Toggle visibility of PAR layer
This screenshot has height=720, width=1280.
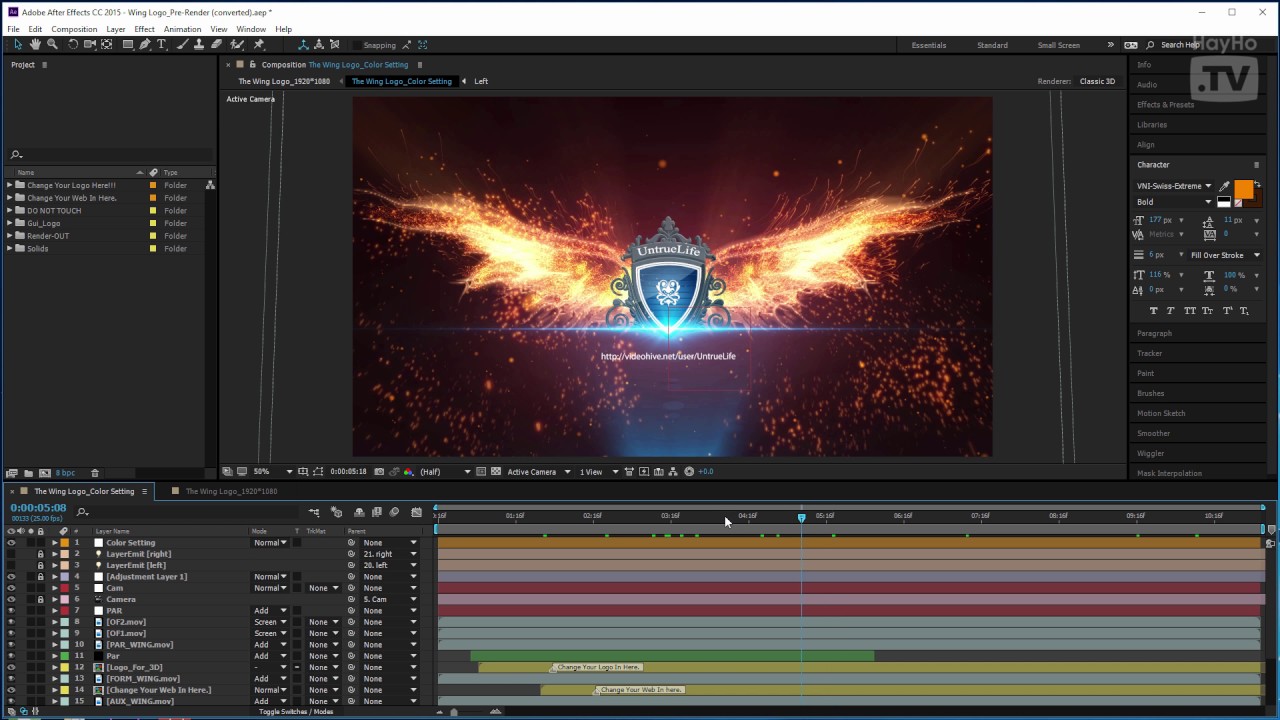11,611
